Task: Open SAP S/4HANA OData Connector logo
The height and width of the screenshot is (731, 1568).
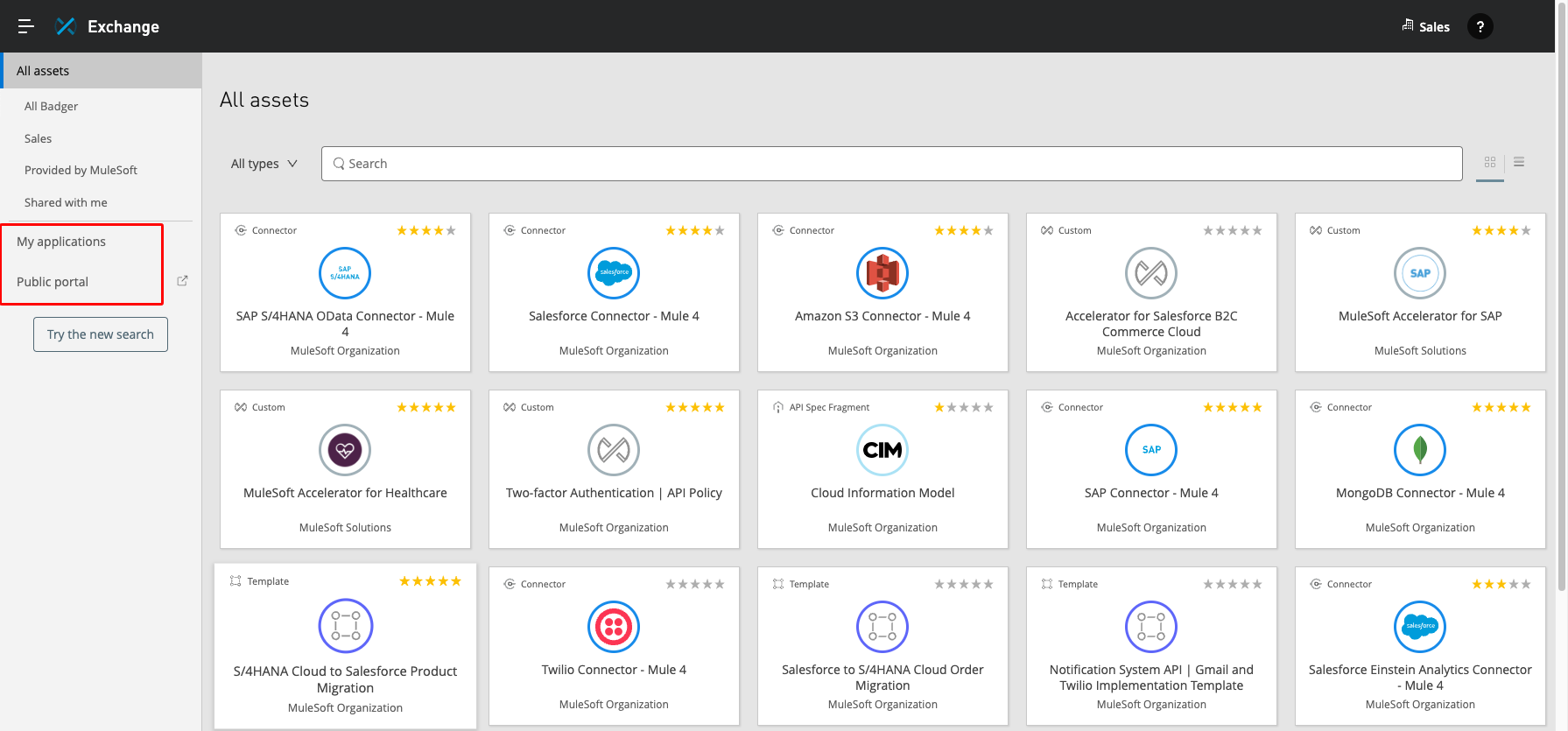Action: pyautogui.click(x=345, y=273)
